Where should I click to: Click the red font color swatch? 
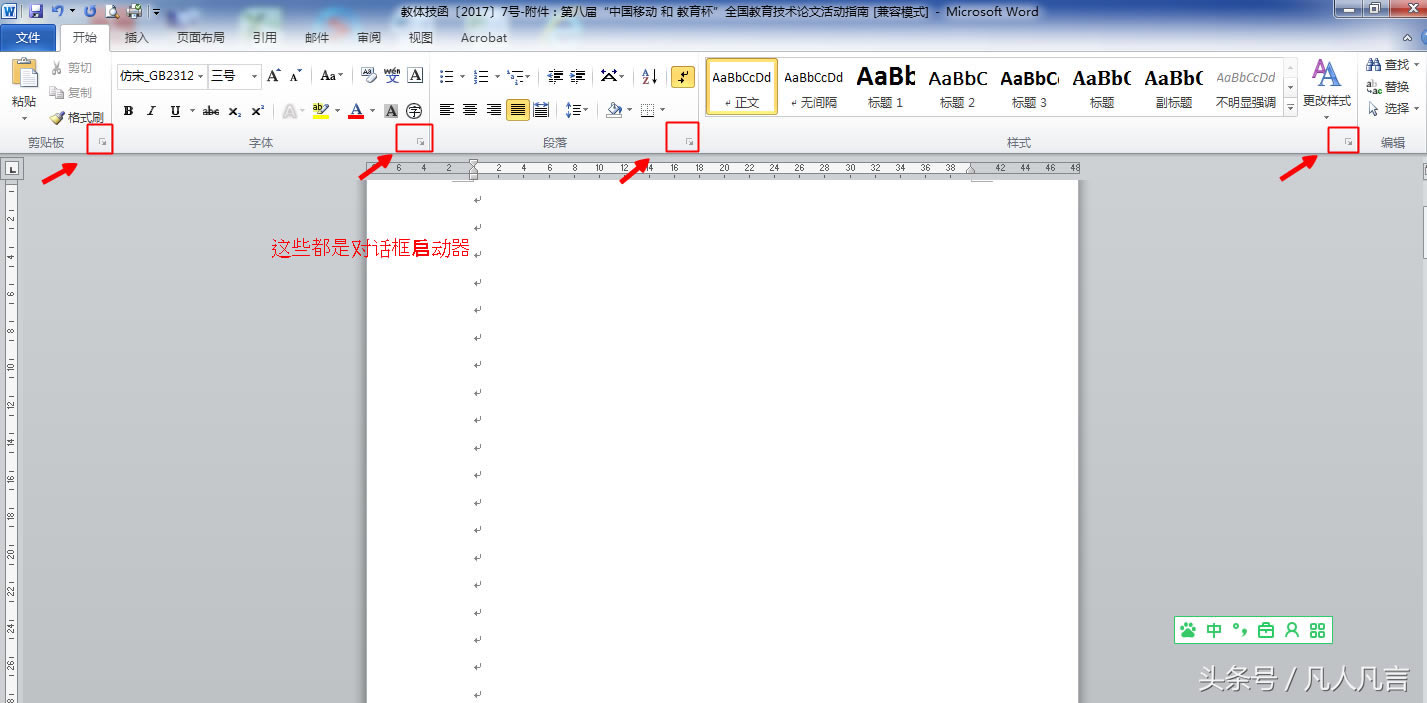pos(355,111)
